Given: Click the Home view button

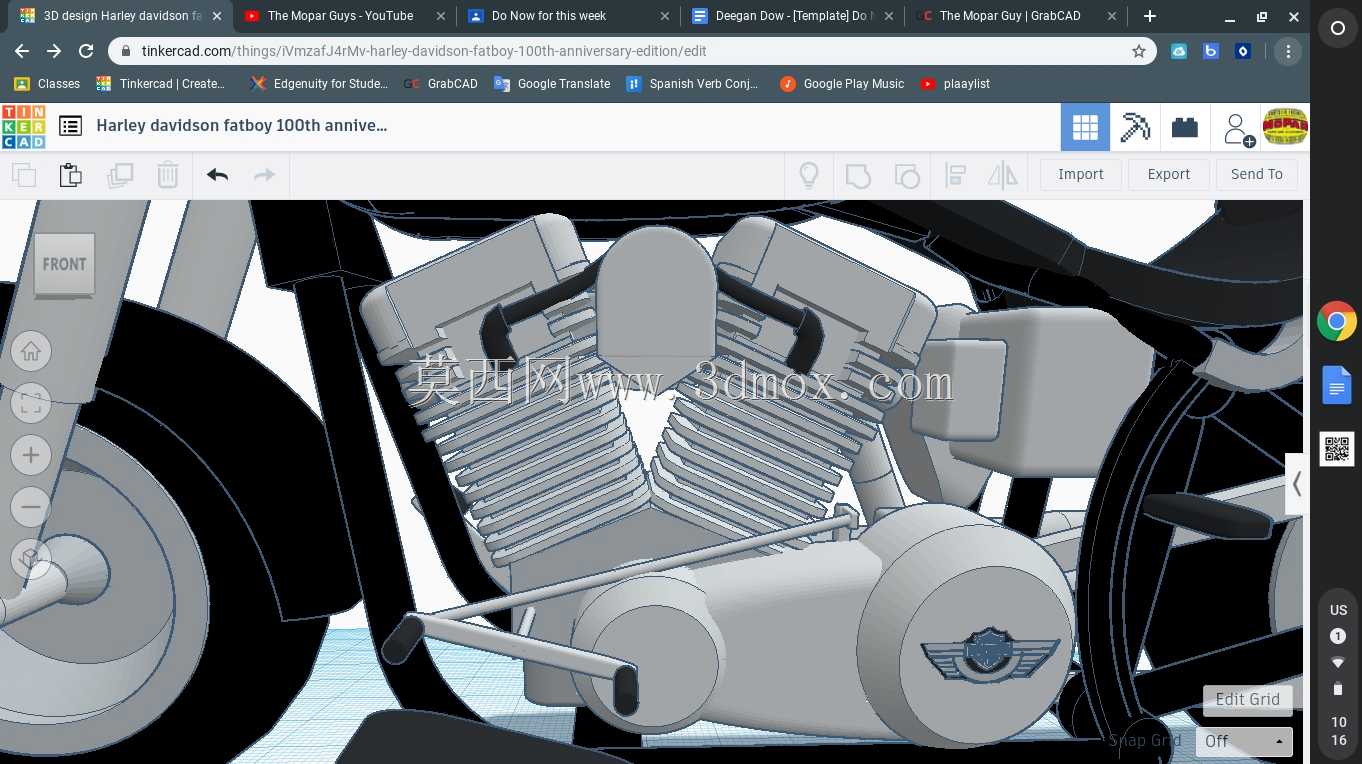Looking at the screenshot, I should click(31, 351).
